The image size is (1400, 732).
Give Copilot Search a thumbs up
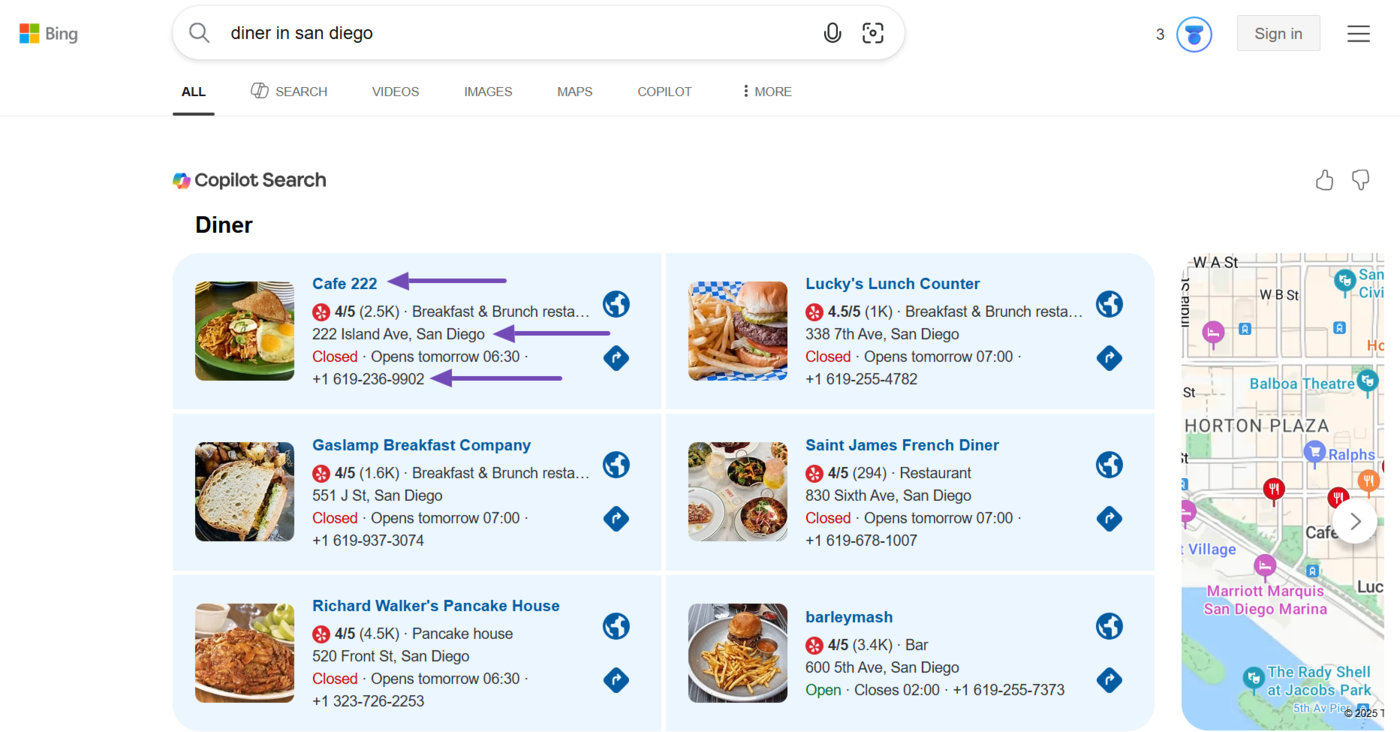(x=1324, y=180)
